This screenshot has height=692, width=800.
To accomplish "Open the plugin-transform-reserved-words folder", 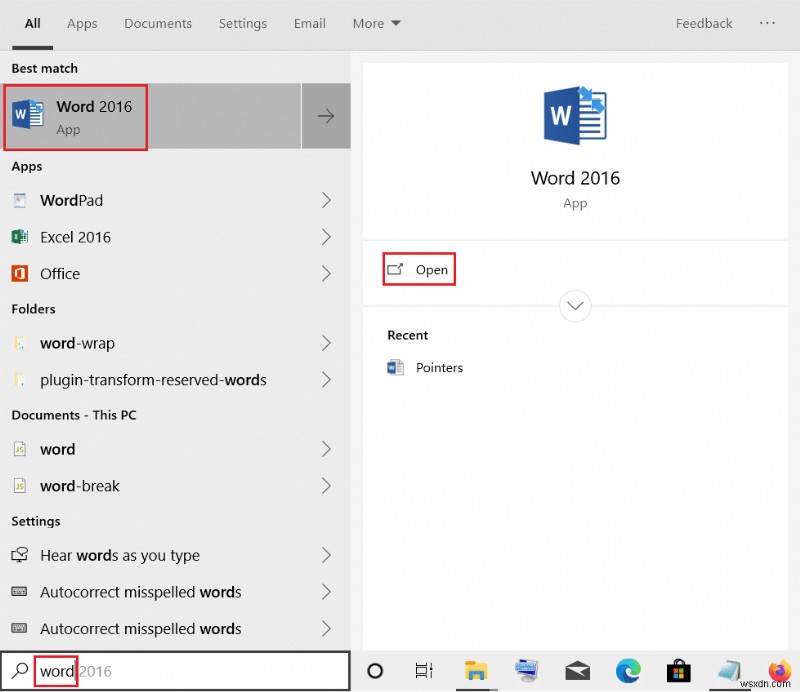I will pyautogui.click(x=140, y=380).
